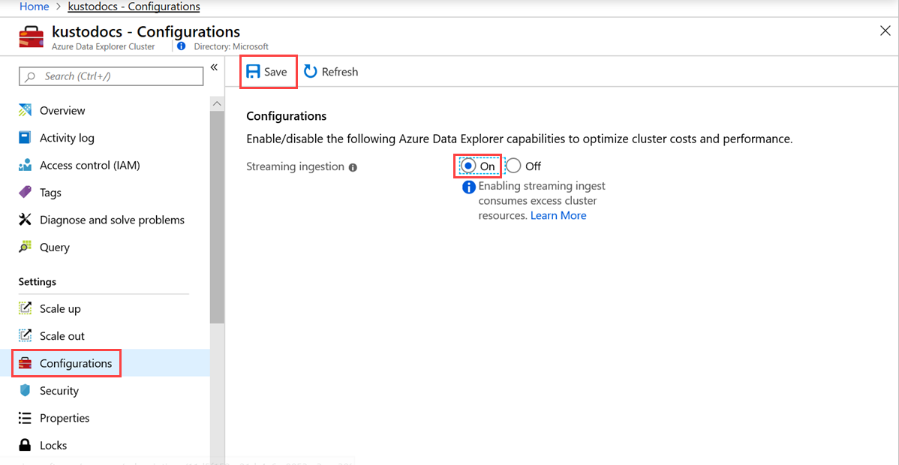
Task: Click the Scale out icon
Action: click(25, 335)
